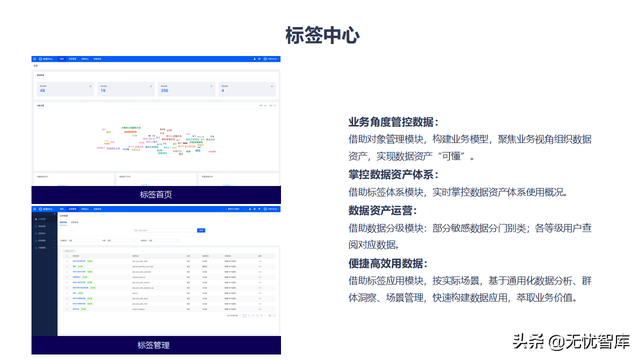
Task: Click the sidebar collapse icon atop the dark sidebar
Action: (54, 214)
